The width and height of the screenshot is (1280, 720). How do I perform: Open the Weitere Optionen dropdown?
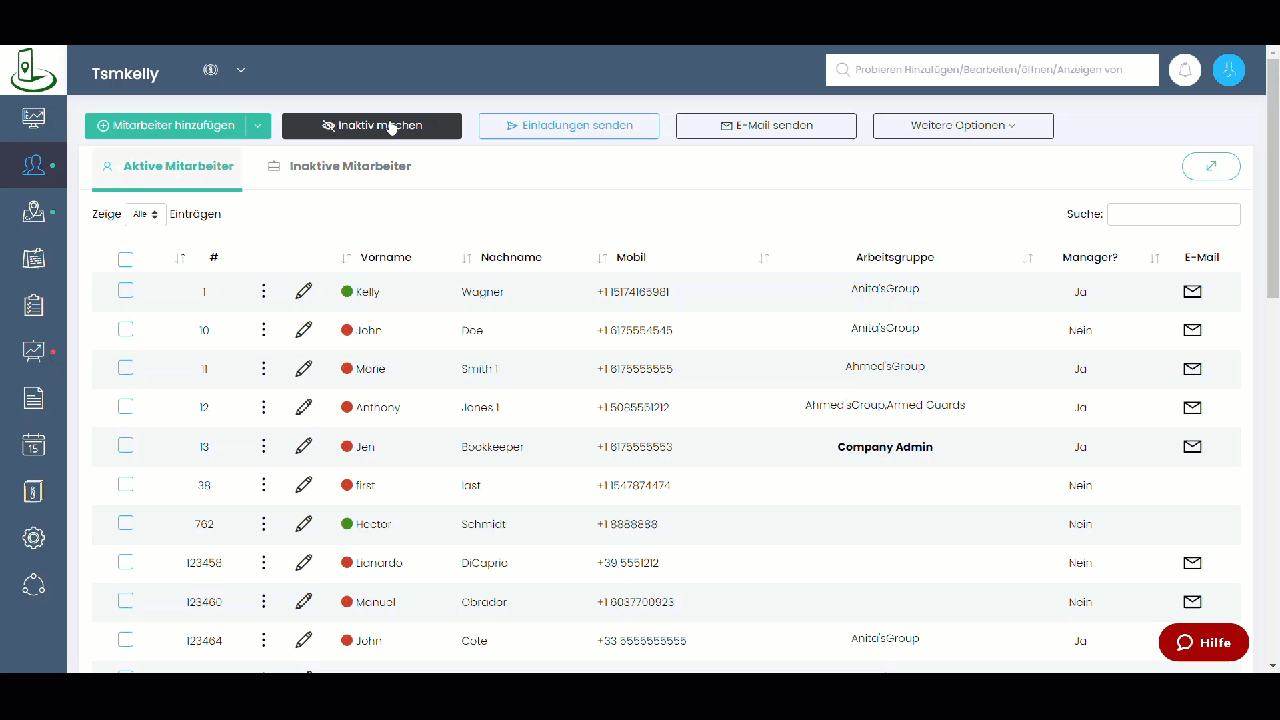click(963, 125)
